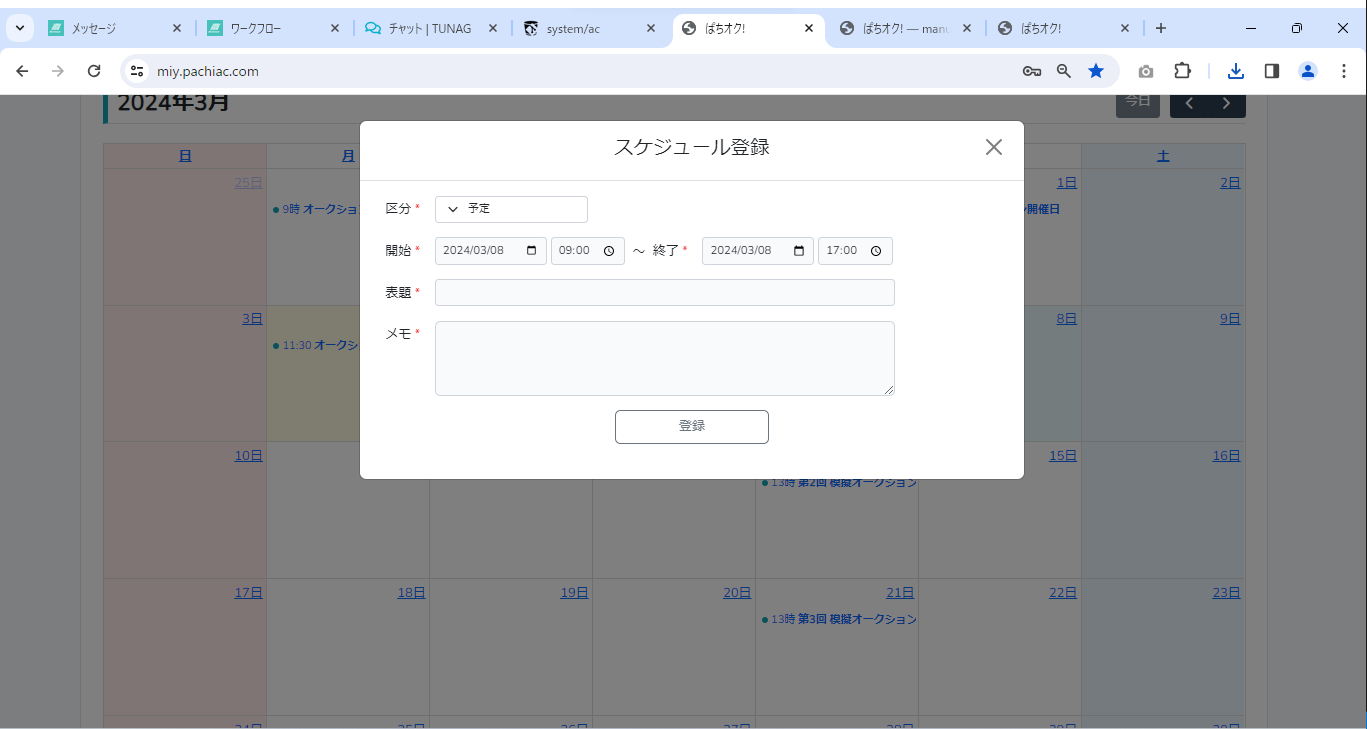Open the browser downloads icon
1367x729 pixels.
1236,71
